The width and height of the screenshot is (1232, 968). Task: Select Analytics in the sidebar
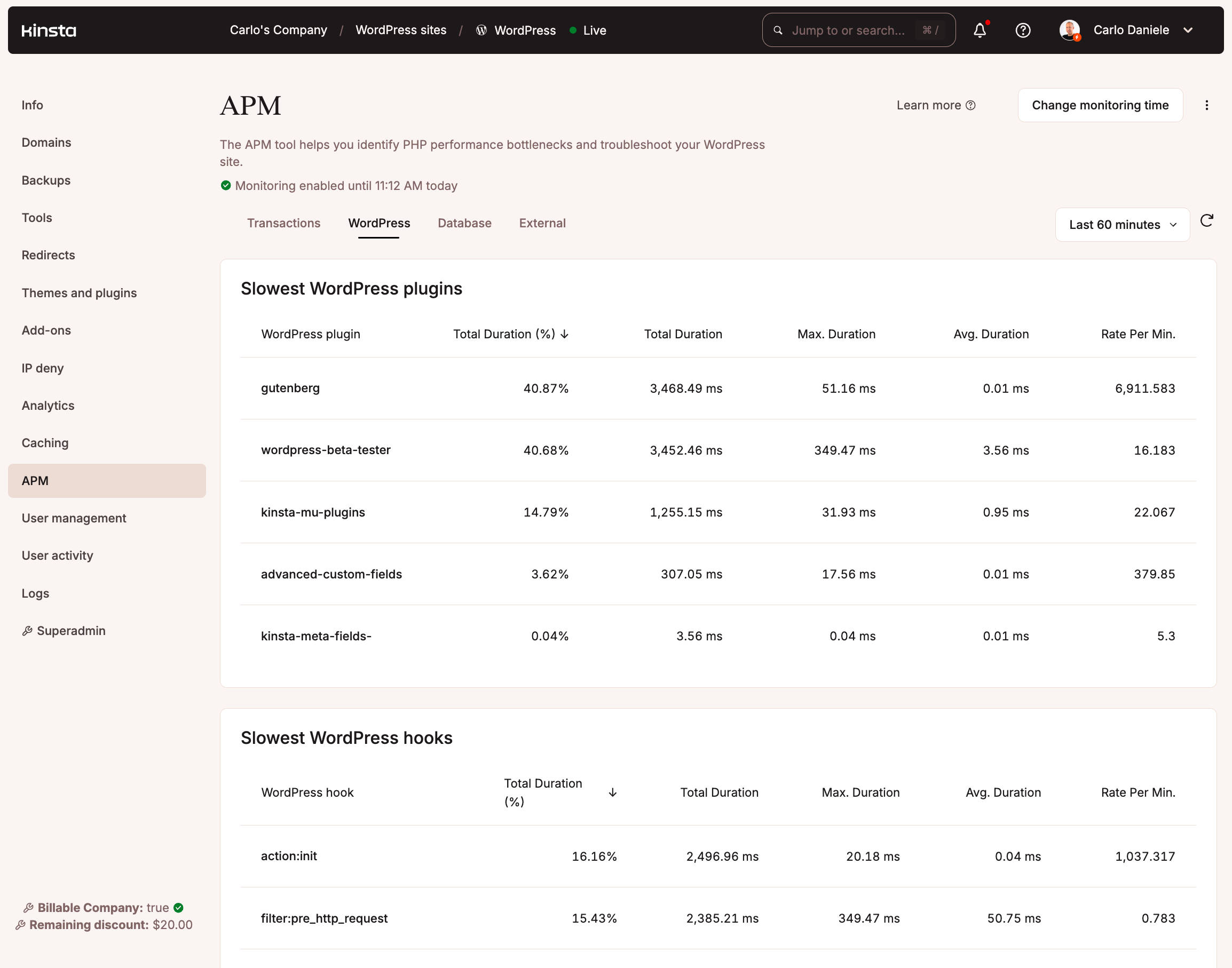click(x=48, y=405)
